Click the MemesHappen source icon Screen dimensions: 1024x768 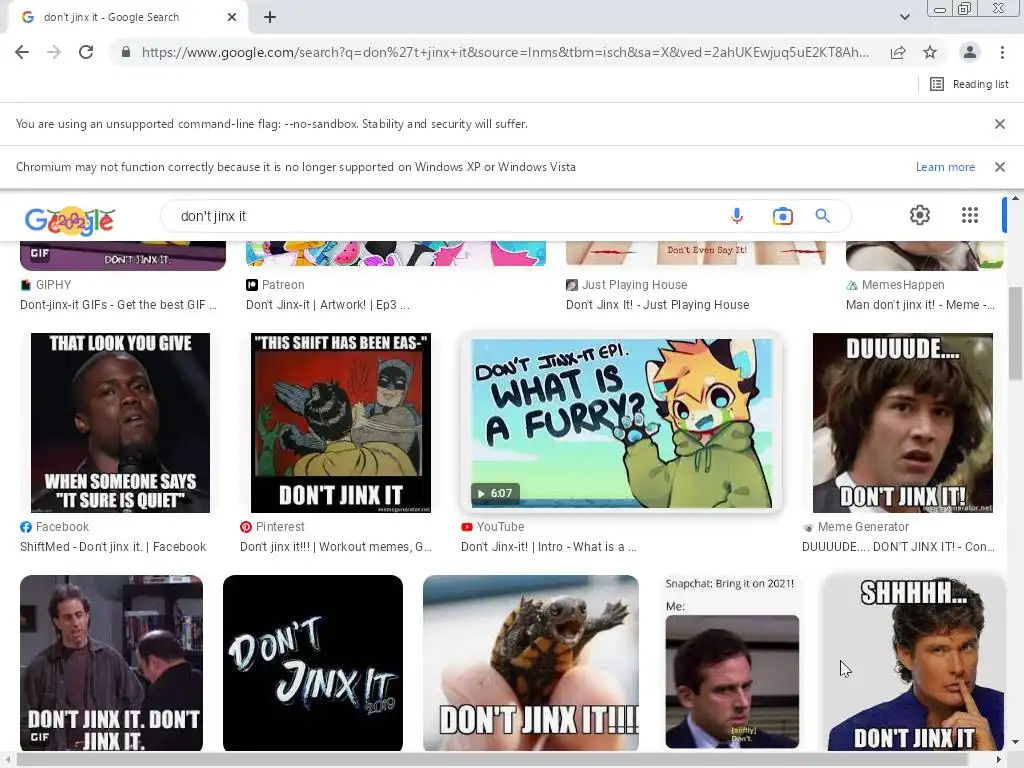point(852,285)
